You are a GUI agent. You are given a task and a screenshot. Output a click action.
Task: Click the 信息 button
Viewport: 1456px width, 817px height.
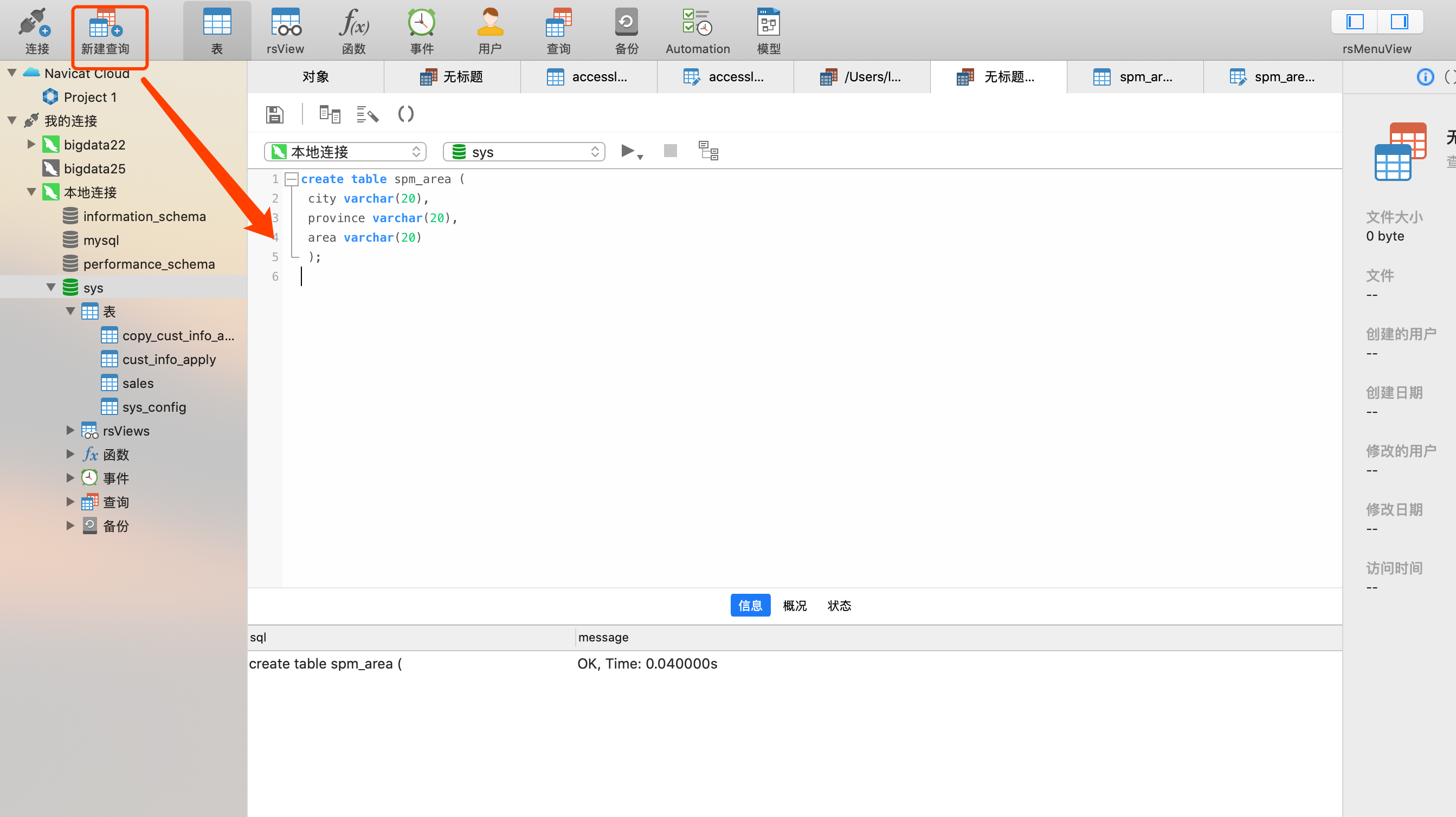pyautogui.click(x=750, y=606)
